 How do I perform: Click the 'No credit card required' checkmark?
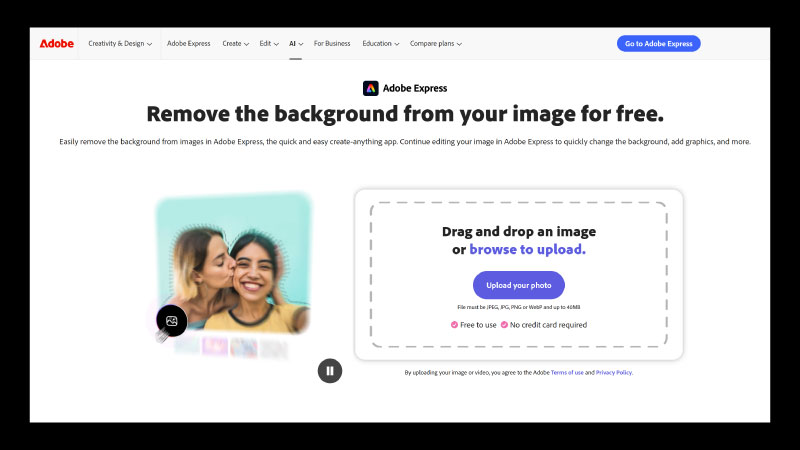504,325
